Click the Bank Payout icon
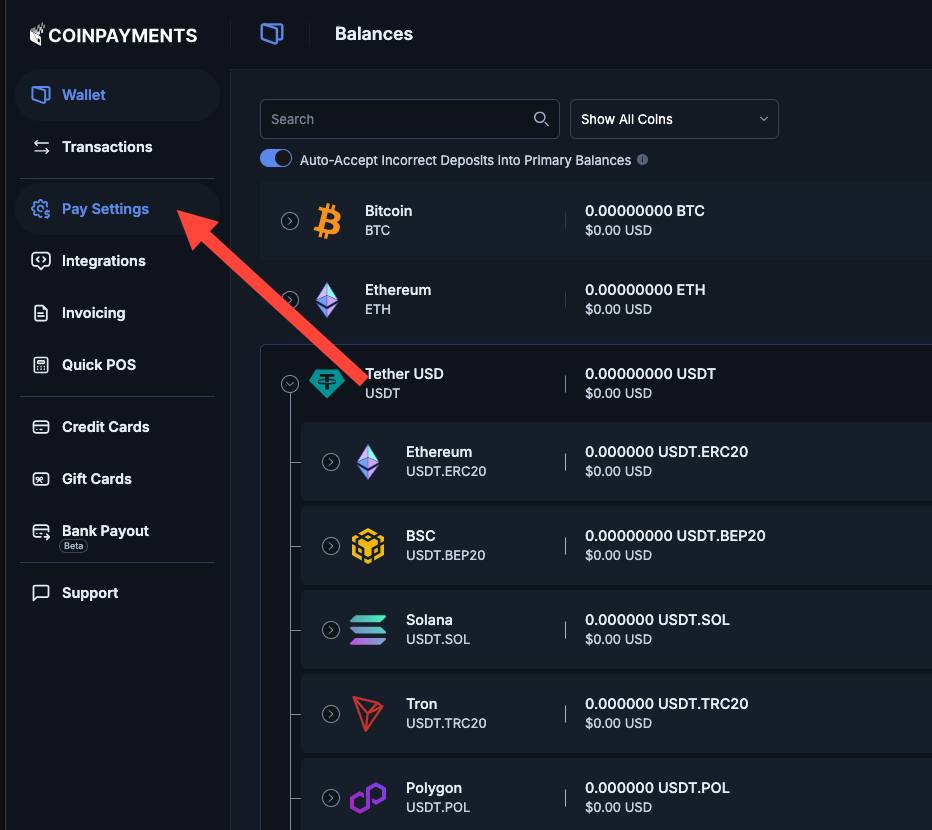Image resolution: width=932 pixels, height=830 pixels. [41, 531]
